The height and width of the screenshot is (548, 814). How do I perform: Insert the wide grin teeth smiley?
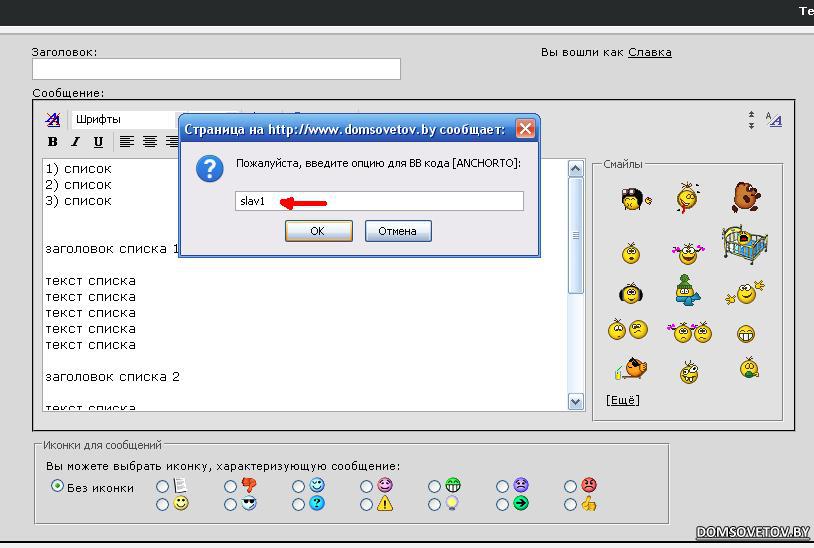click(745, 334)
